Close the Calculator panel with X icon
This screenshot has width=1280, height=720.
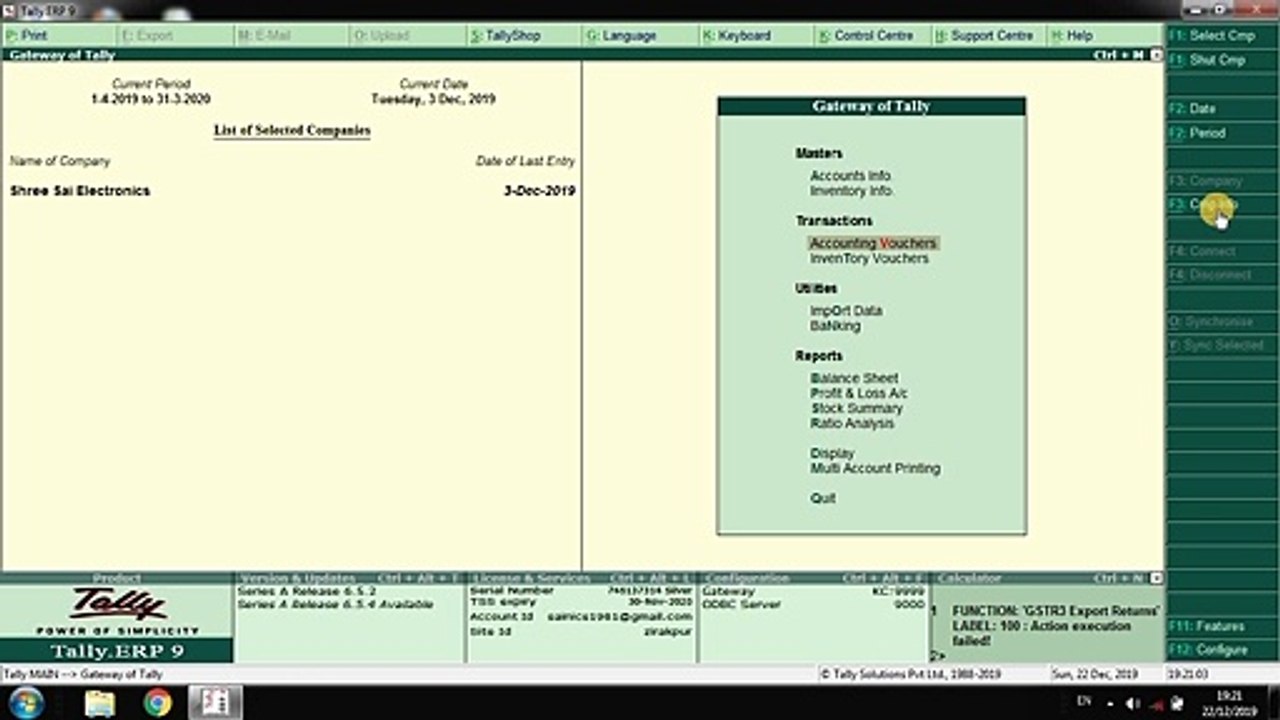[1157, 578]
